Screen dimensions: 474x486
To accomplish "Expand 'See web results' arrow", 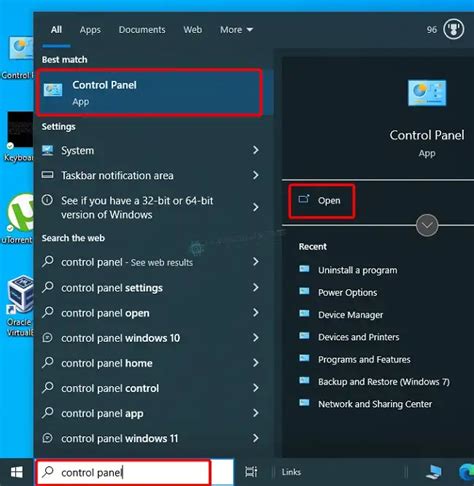I will (x=256, y=262).
